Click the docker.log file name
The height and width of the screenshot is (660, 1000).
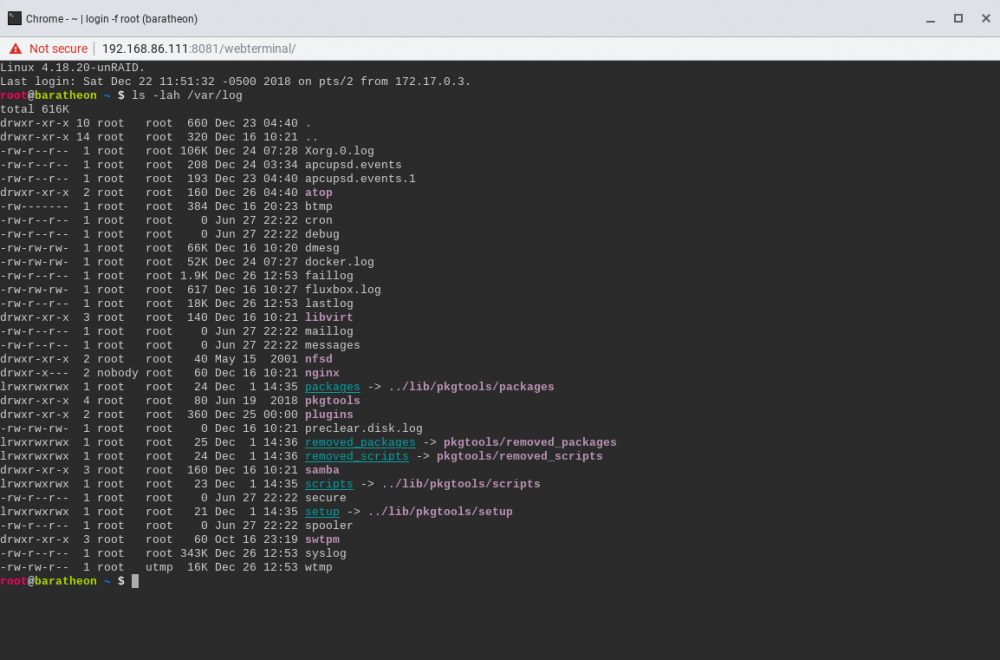(339, 262)
